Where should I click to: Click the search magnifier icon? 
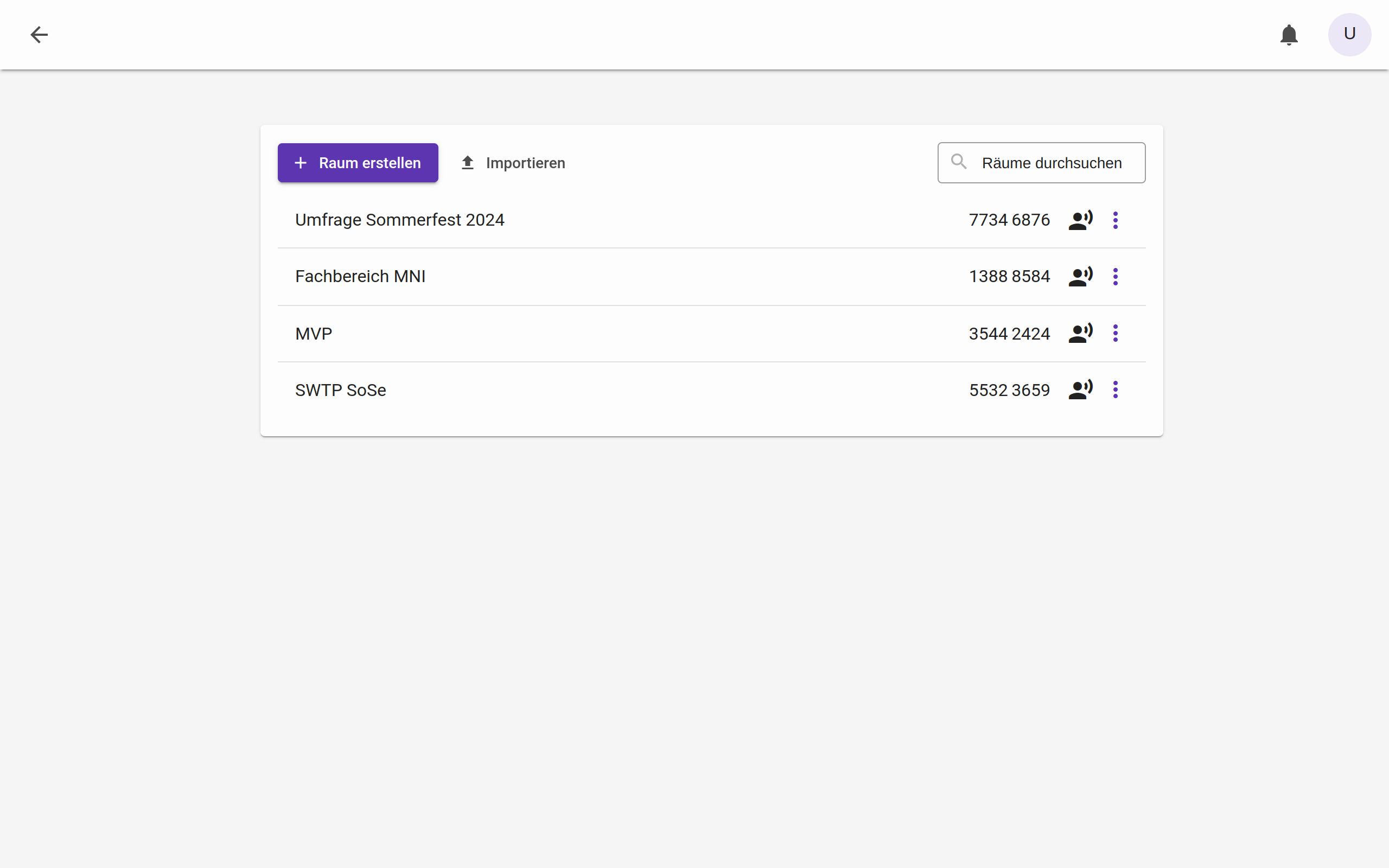tap(959, 162)
